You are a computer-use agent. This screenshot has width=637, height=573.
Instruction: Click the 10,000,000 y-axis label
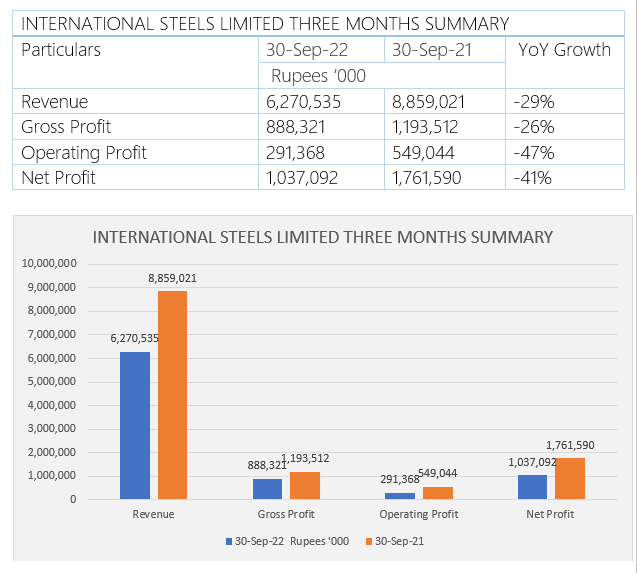[49, 263]
